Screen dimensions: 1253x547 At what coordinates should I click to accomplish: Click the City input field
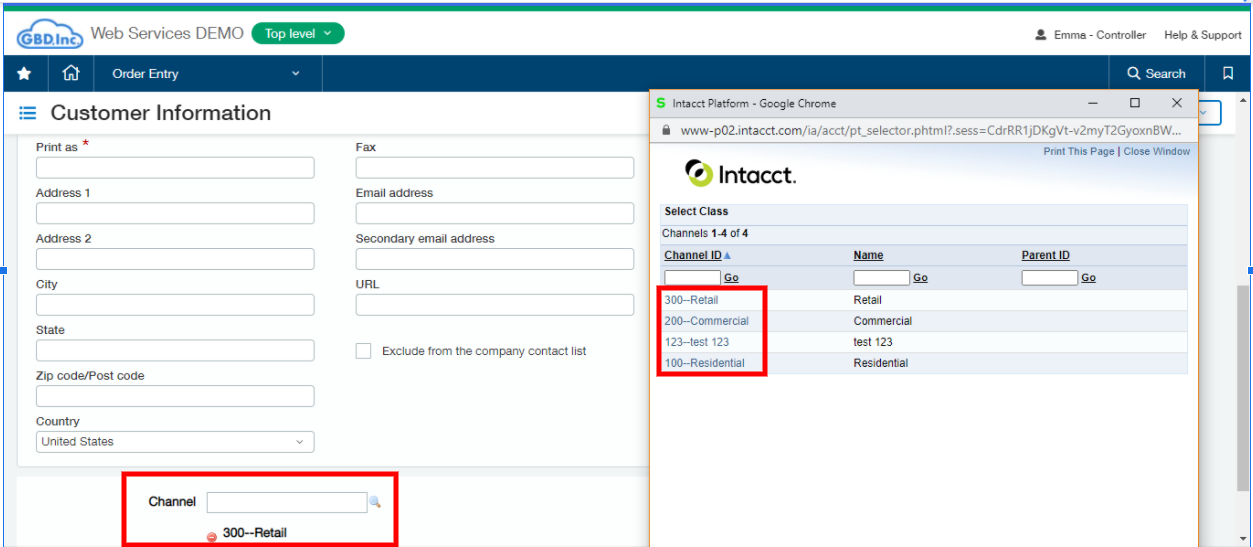175,305
